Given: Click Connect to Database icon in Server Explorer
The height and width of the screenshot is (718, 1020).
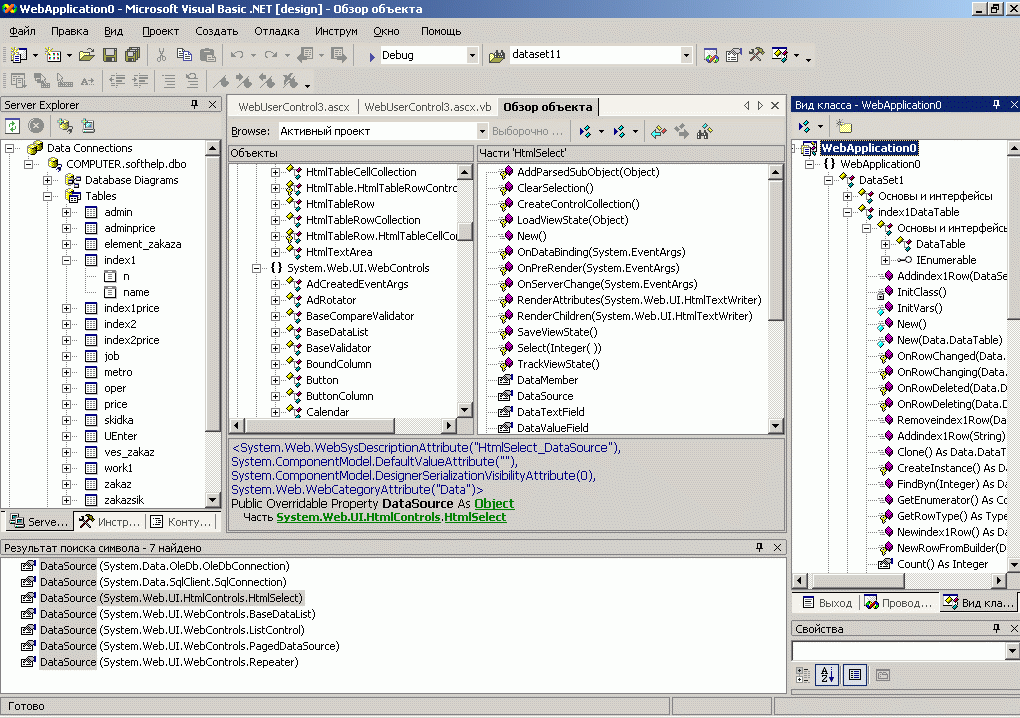Looking at the screenshot, I should (64, 126).
